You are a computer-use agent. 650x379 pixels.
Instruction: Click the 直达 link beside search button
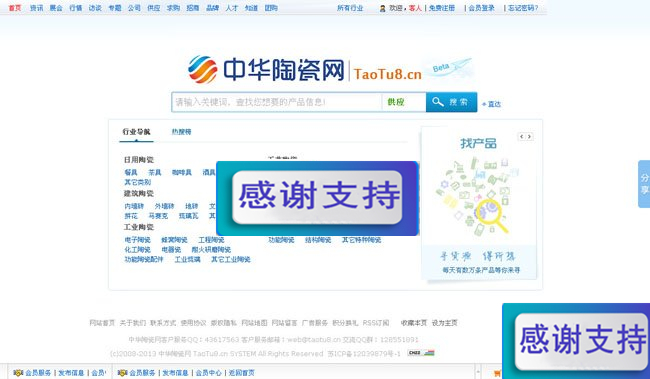click(492, 104)
